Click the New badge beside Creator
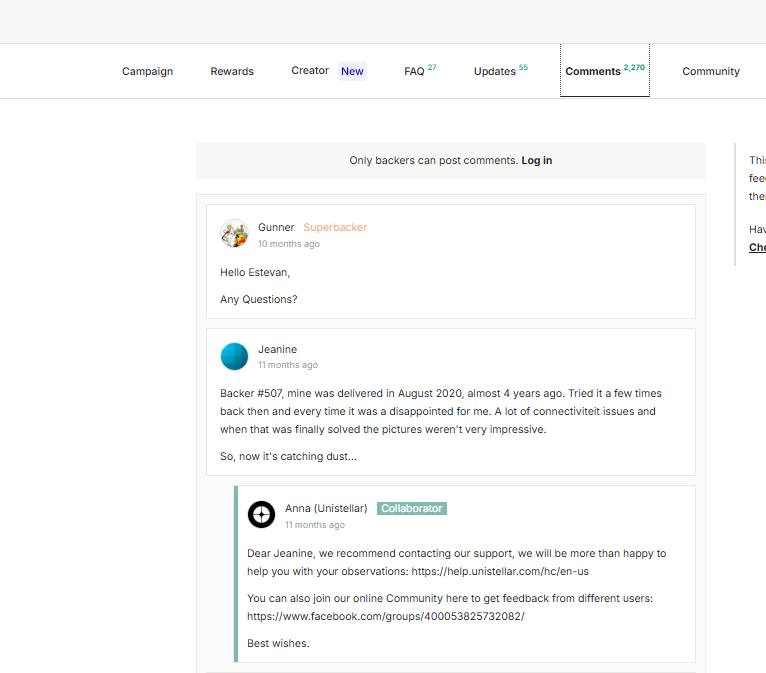The width and height of the screenshot is (766, 673). 352,71
